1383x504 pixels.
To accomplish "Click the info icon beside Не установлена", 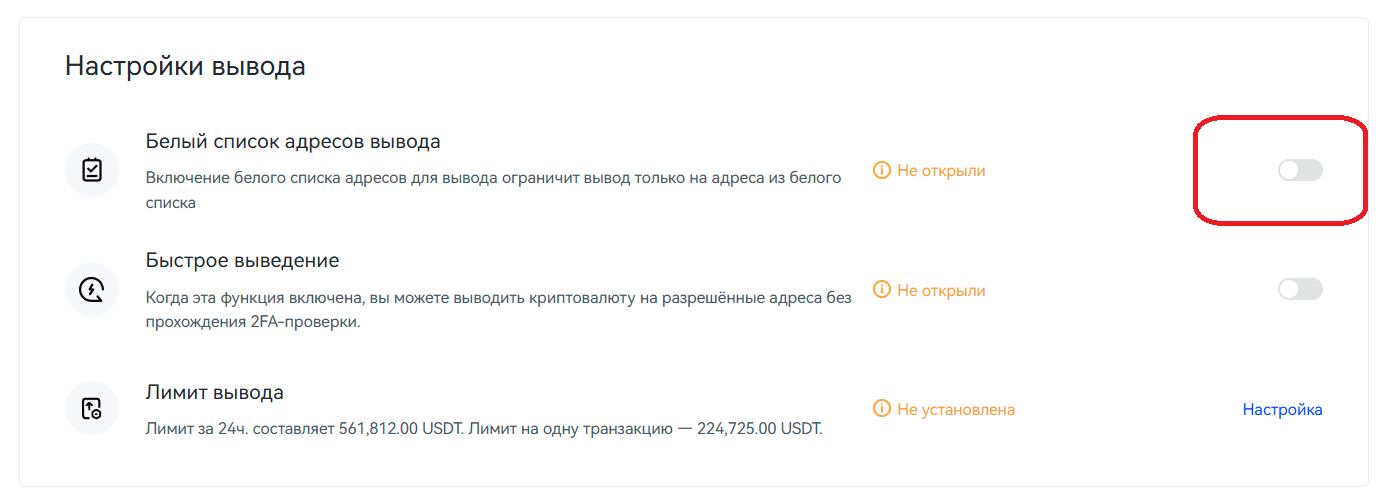I will [x=881, y=409].
